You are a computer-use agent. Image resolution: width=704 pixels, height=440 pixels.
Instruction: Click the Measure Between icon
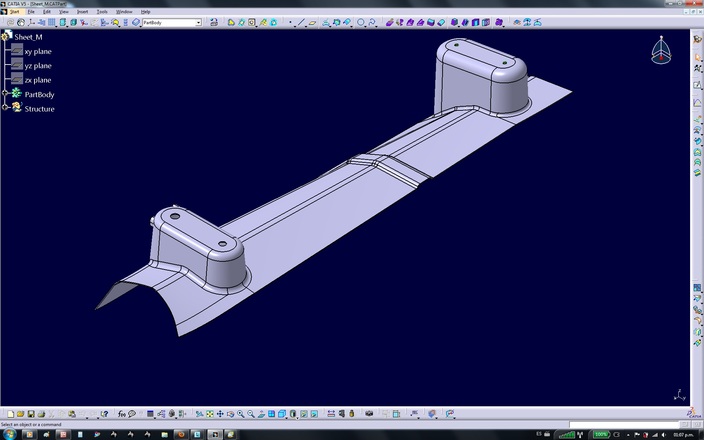(x=331, y=414)
